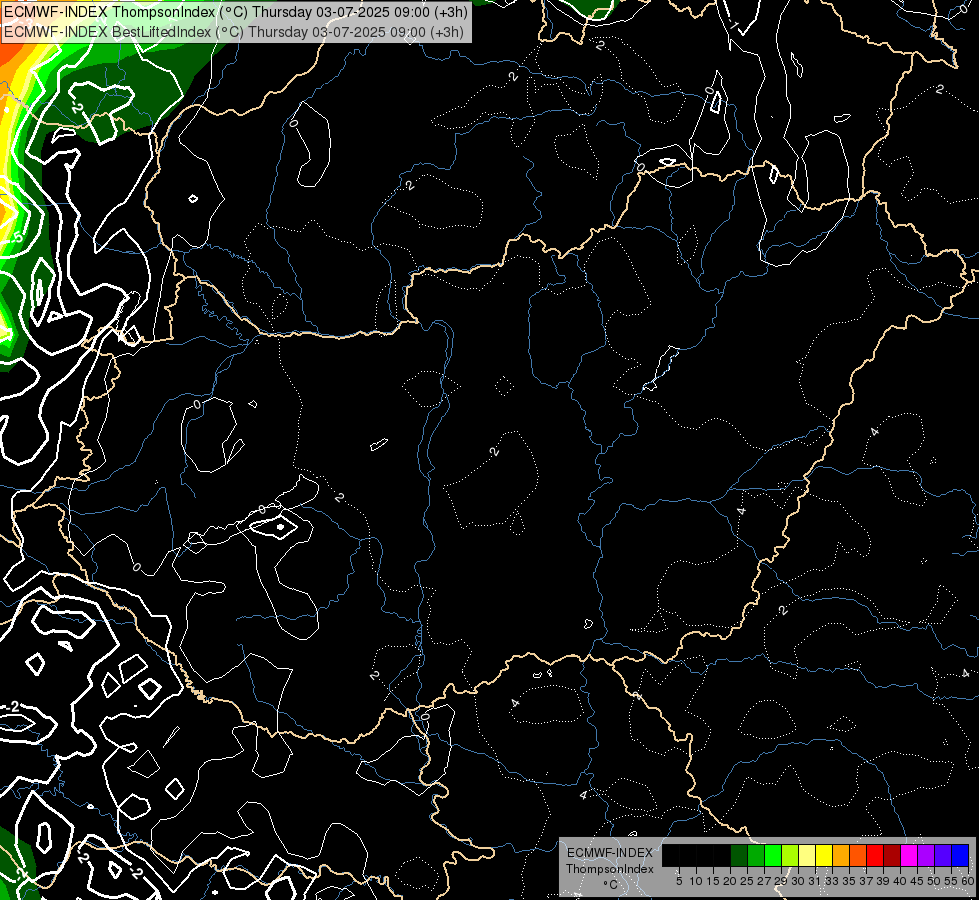Select the bright green 27–29 legend swatch
The image size is (979, 900).
pos(773,855)
